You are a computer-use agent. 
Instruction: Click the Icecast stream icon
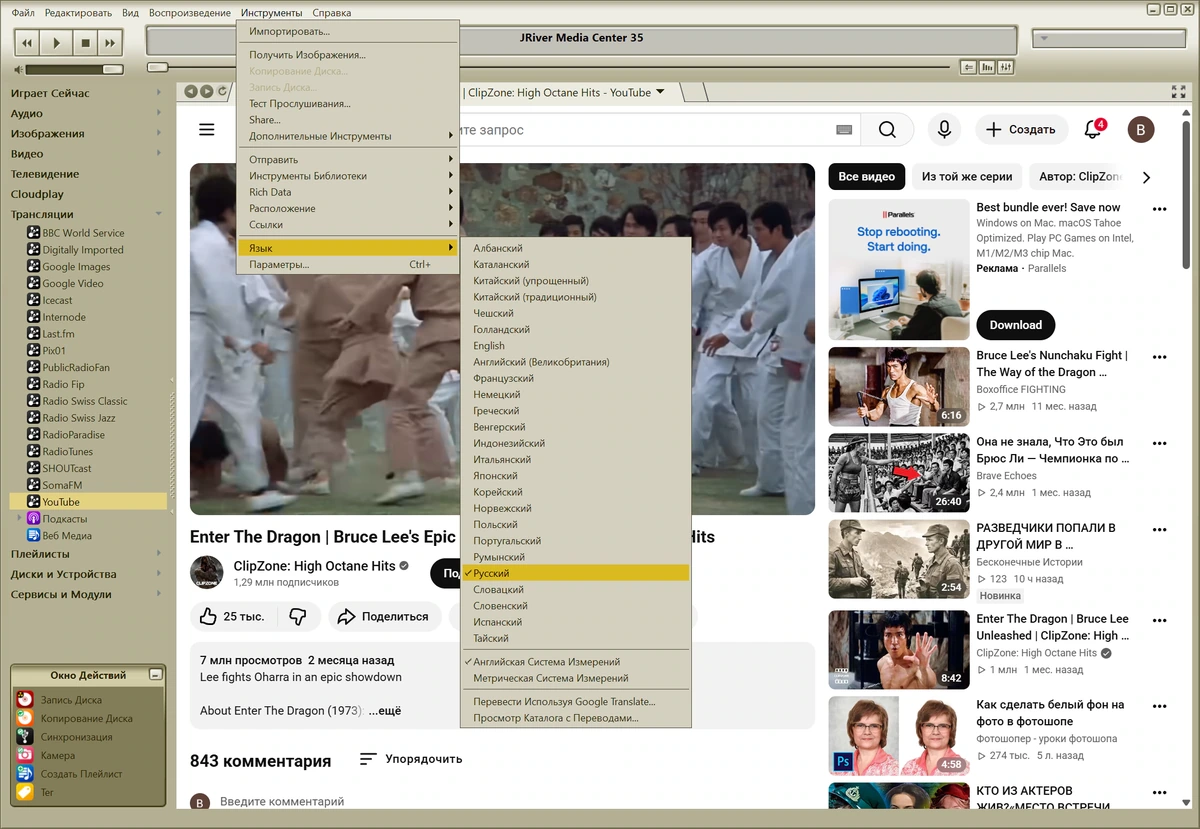click(33, 300)
